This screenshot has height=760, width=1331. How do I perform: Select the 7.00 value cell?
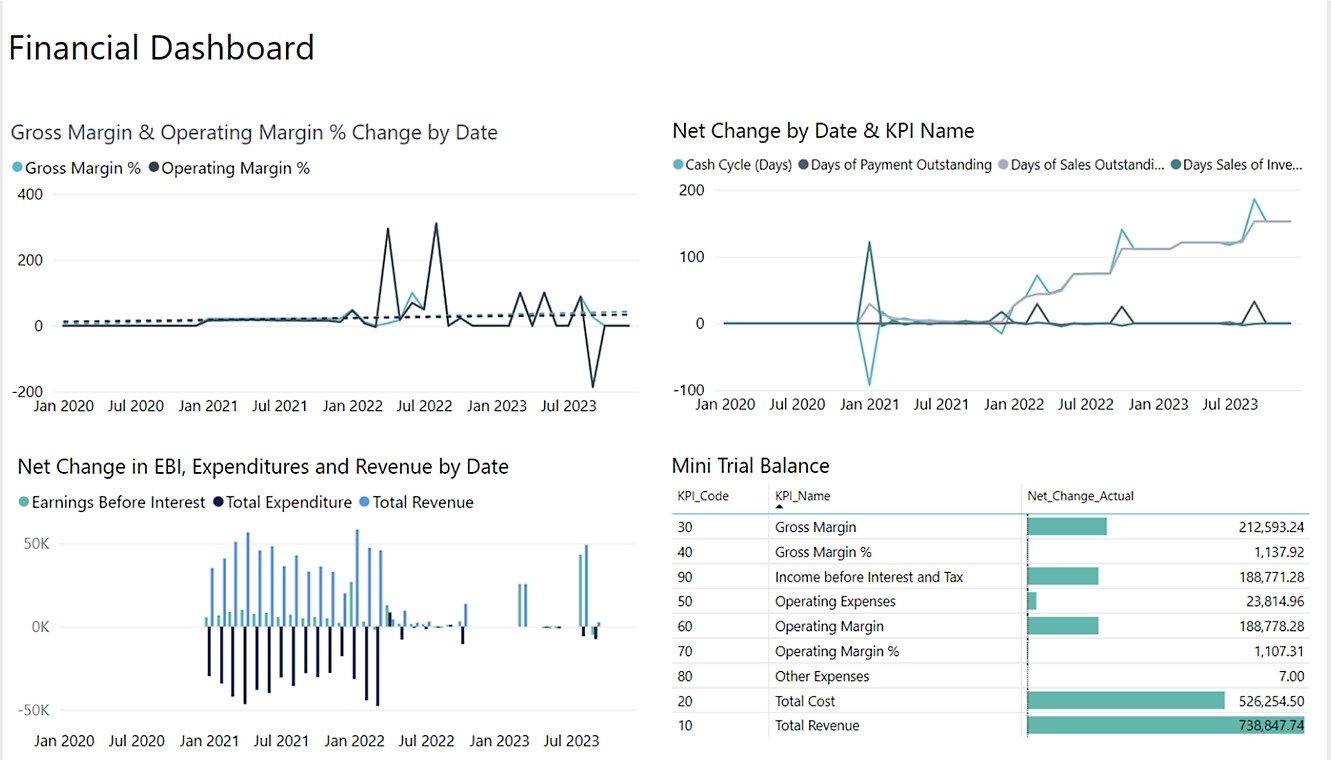pyautogui.click(x=1291, y=676)
